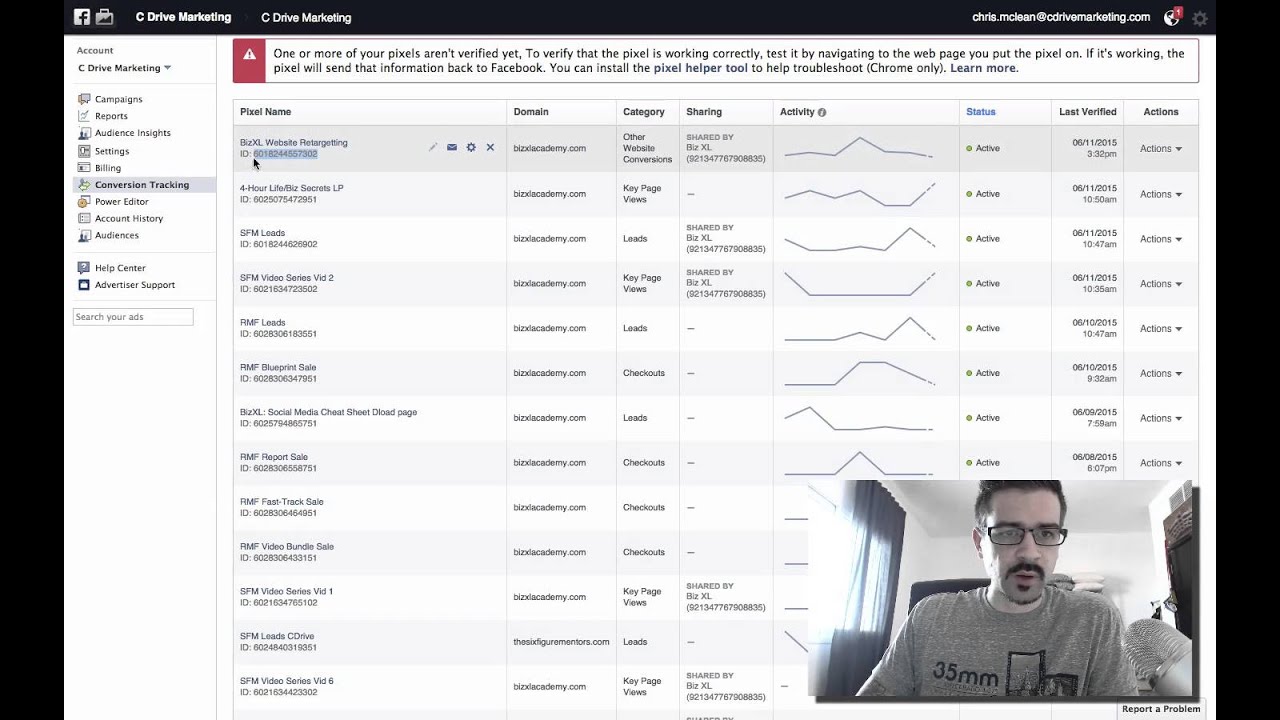Select the SFM Leads CDrive pixel name
The width and height of the screenshot is (1280, 720).
click(277, 636)
